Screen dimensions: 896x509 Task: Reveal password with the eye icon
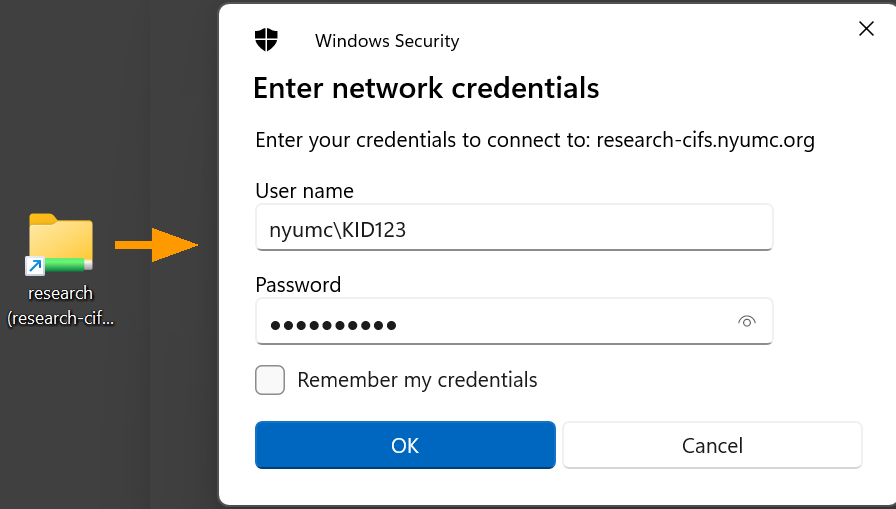746,322
